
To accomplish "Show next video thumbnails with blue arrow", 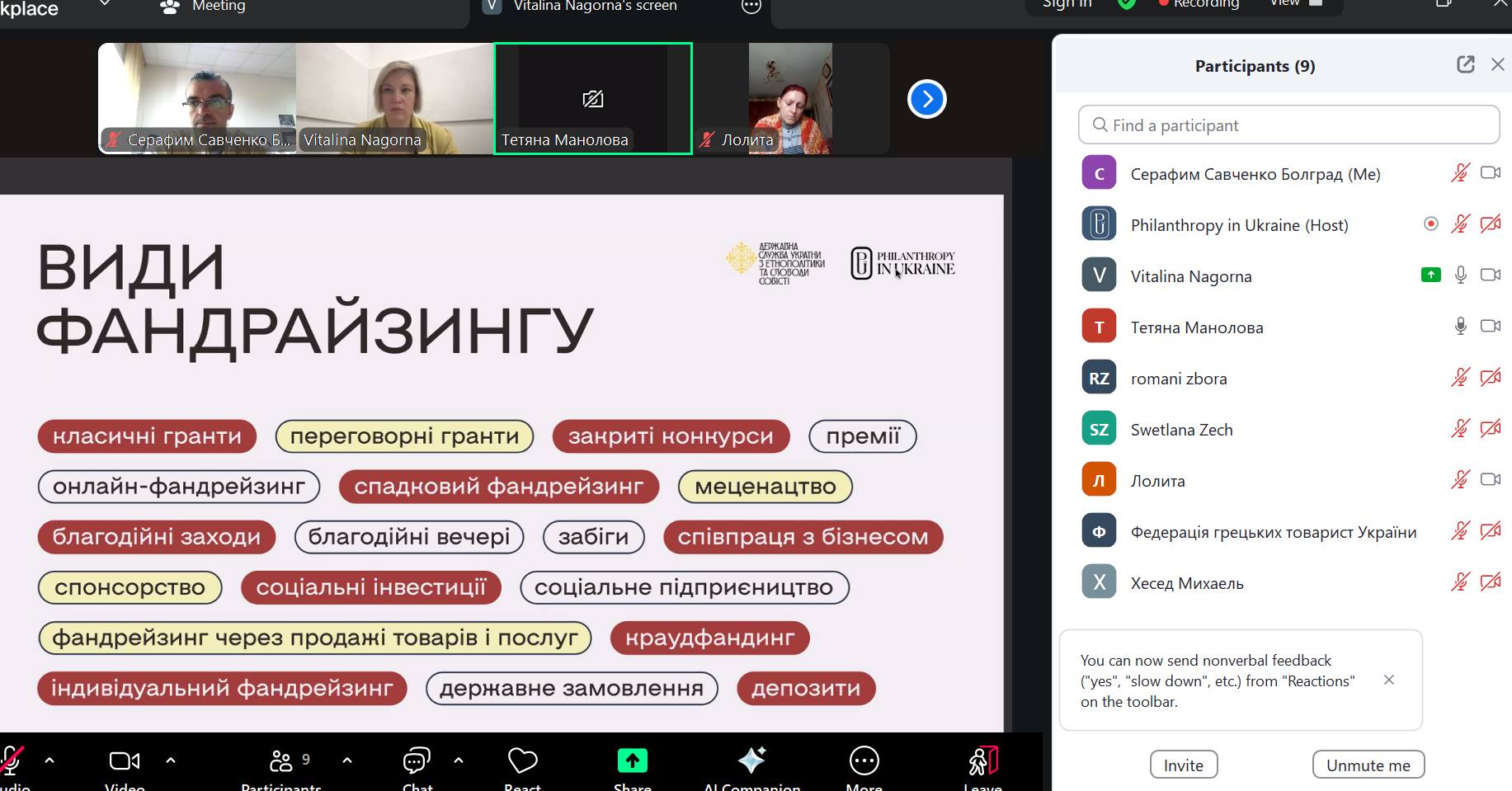I will pyautogui.click(x=926, y=99).
